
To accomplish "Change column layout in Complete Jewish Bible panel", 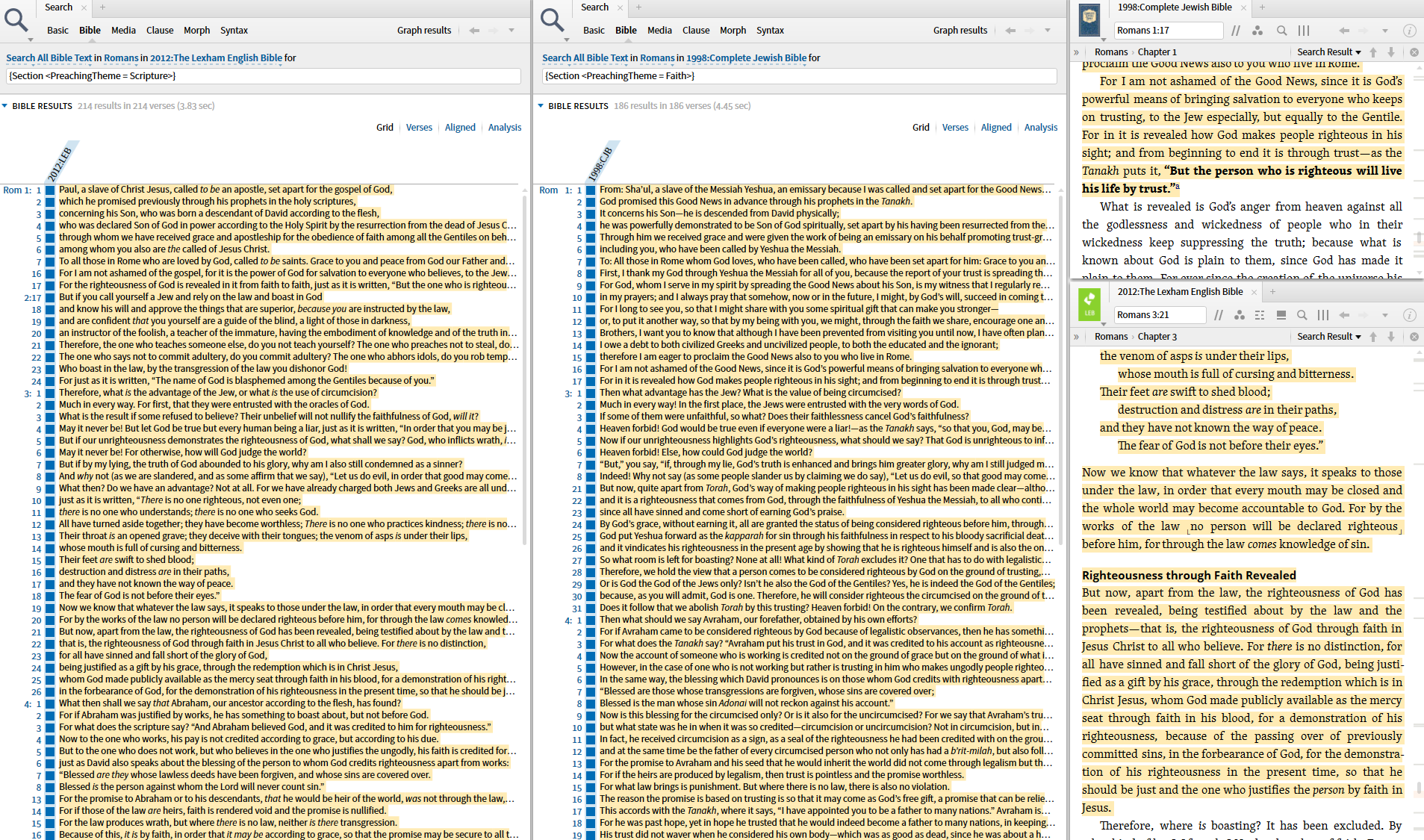I will click(1304, 31).
